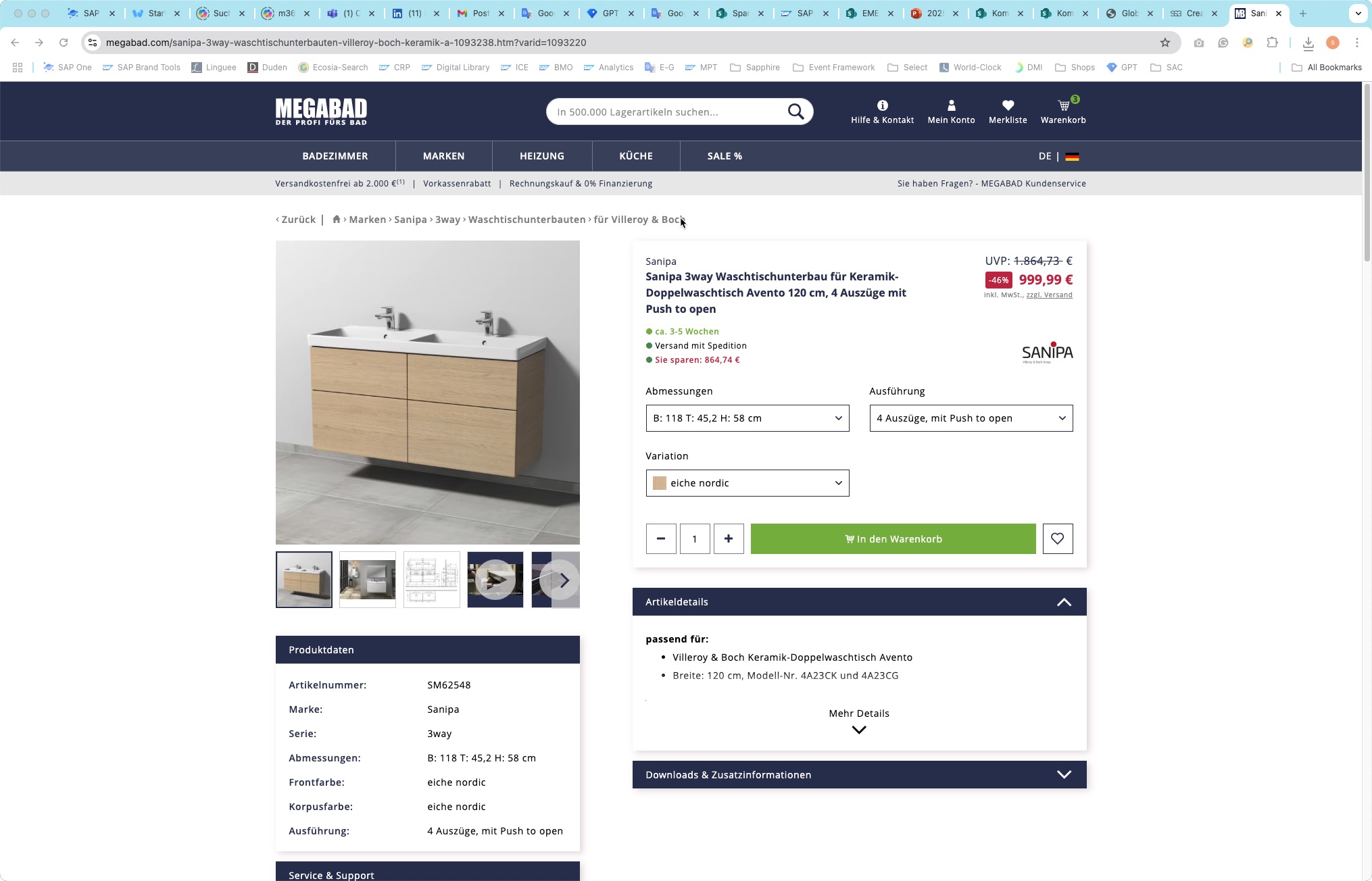Click the zzgl. Versand link
The height and width of the screenshot is (881, 1372).
(x=1049, y=295)
